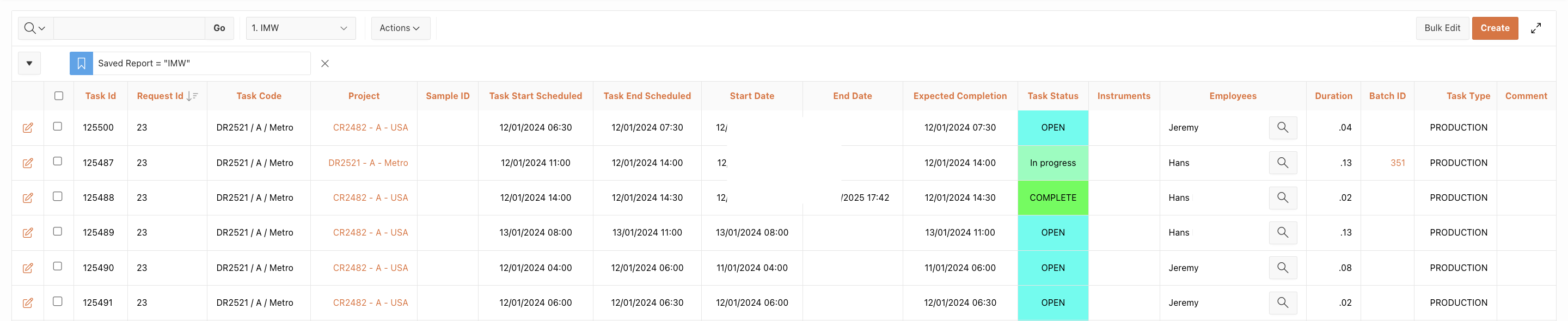Screen dimensions: 1568x321
Task: Open the Actions menu
Action: pos(400,28)
